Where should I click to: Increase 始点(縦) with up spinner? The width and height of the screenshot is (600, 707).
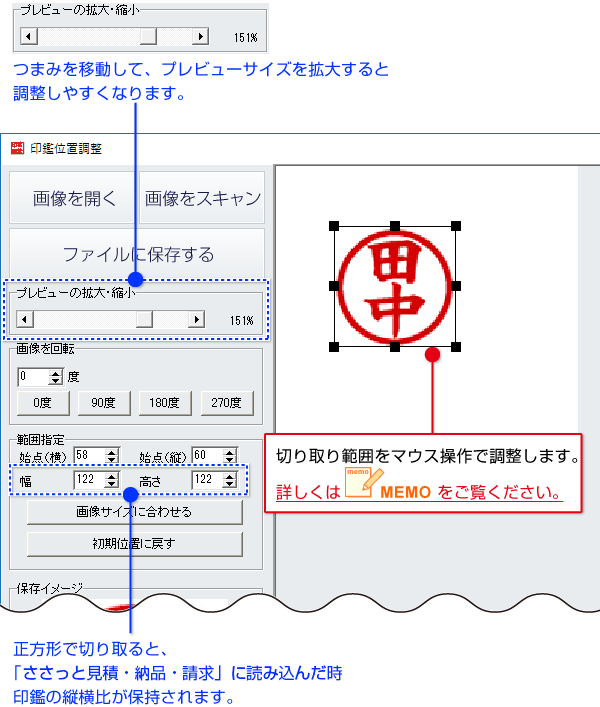pos(230,452)
